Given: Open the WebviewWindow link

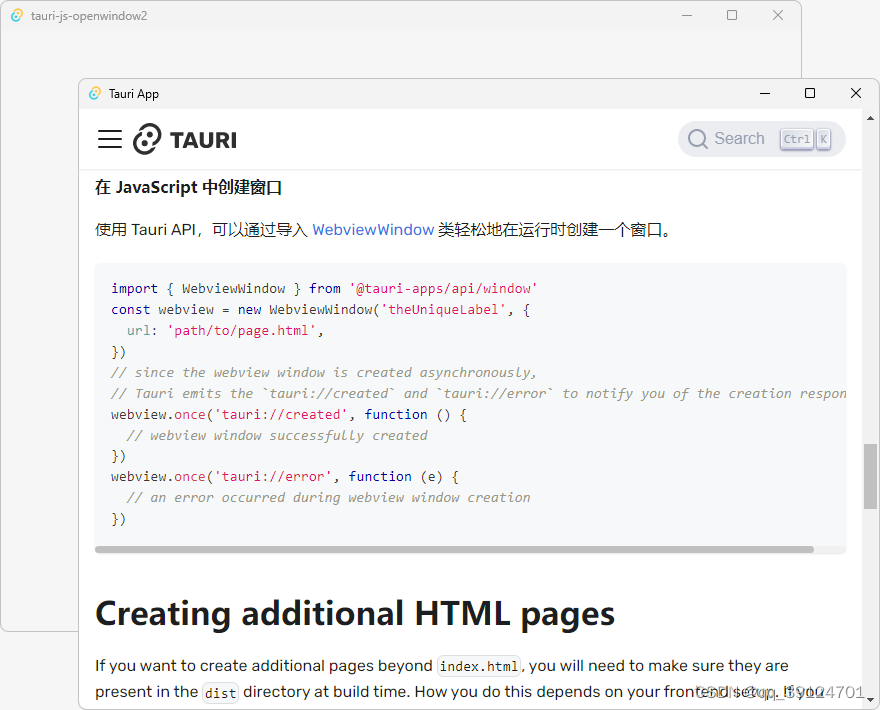Looking at the screenshot, I should click(373, 229).
